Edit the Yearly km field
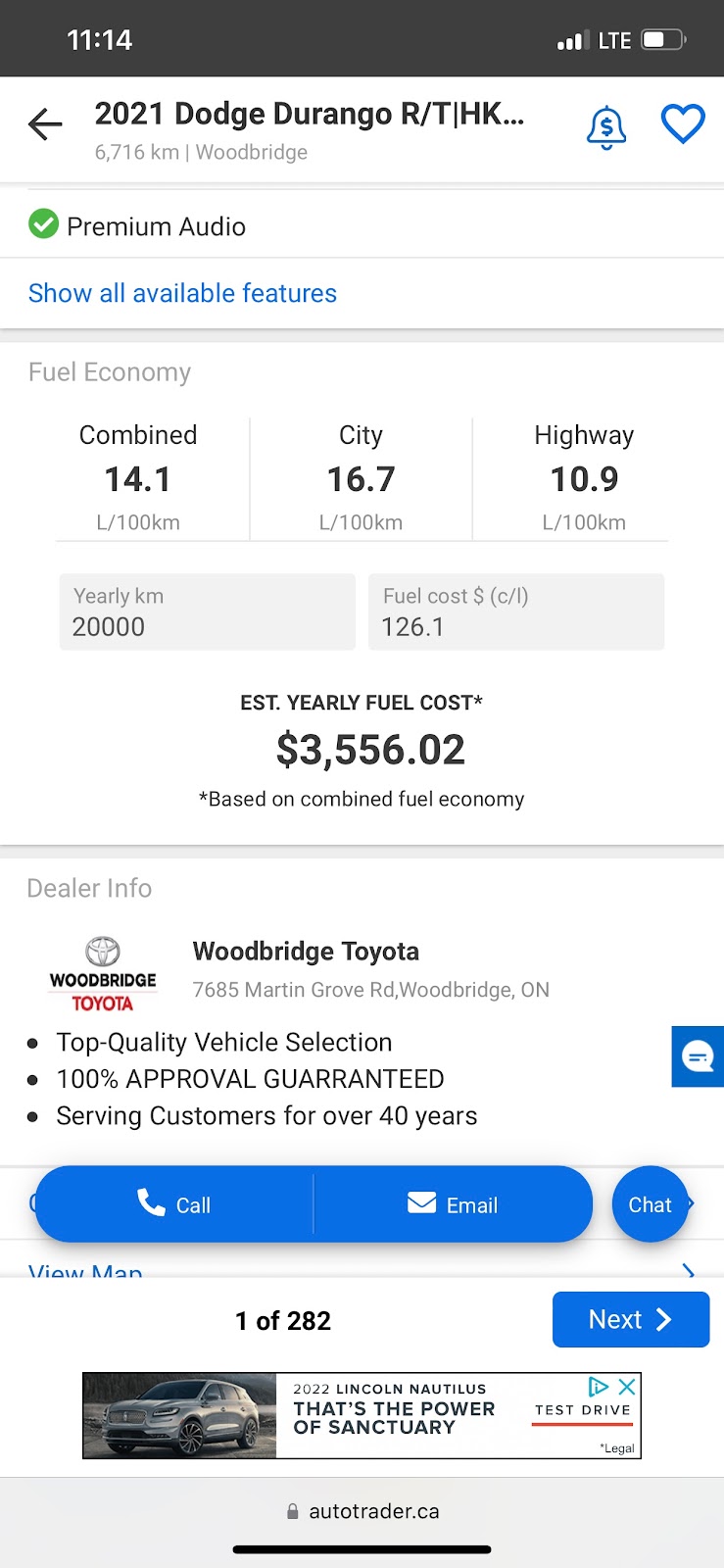The height and width of the screenshot is (1568, 724). 208,612
